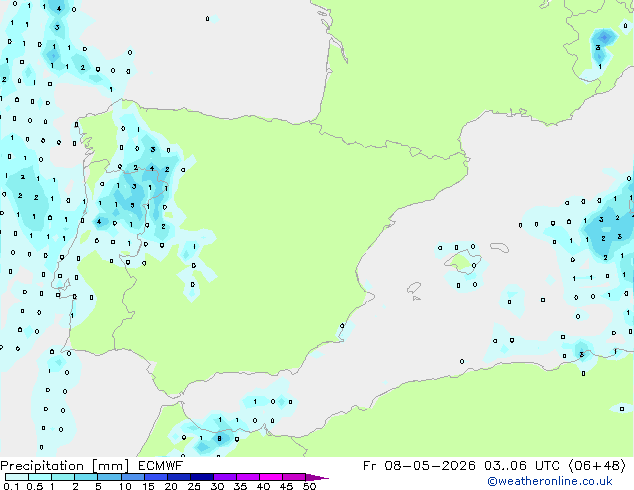Viewport: 634px width, 490px height.
Task: Click the "0.5" legend scale label
Action: click(x=35, y=486)
